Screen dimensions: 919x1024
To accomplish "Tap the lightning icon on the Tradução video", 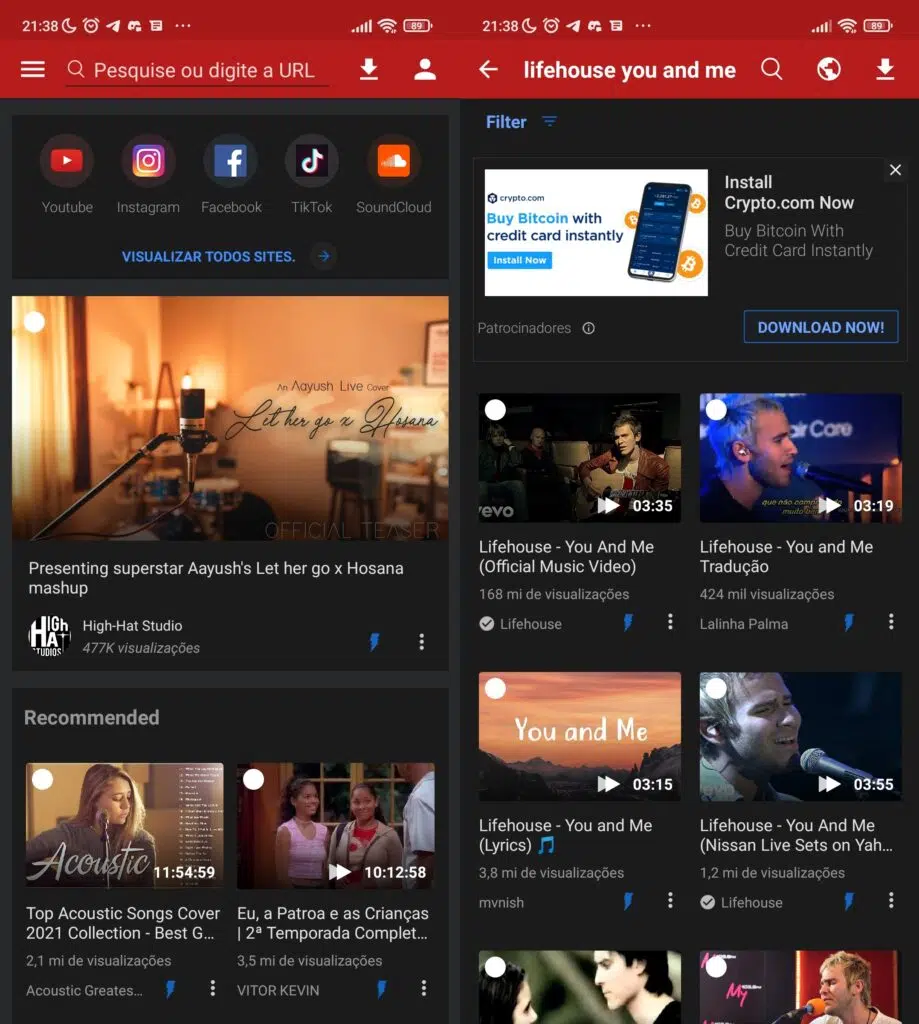I will point(849,621).
